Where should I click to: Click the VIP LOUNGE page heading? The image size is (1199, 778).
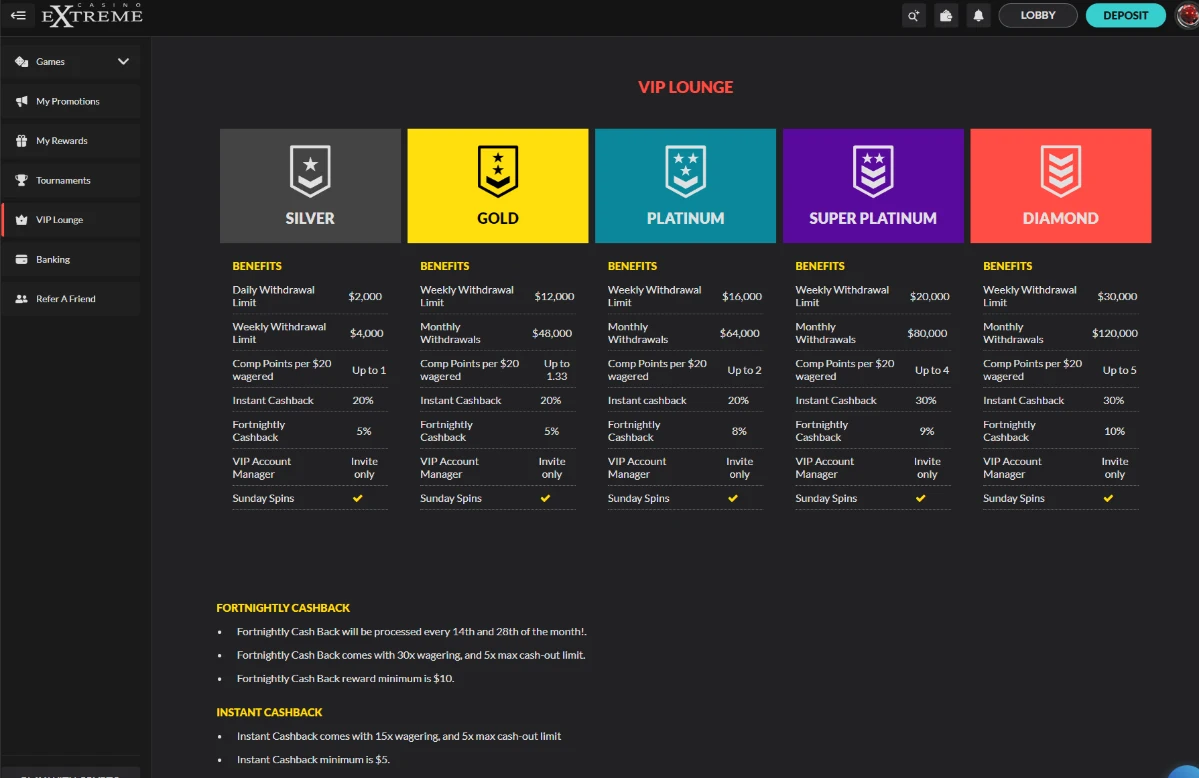[x=685, y=87]
